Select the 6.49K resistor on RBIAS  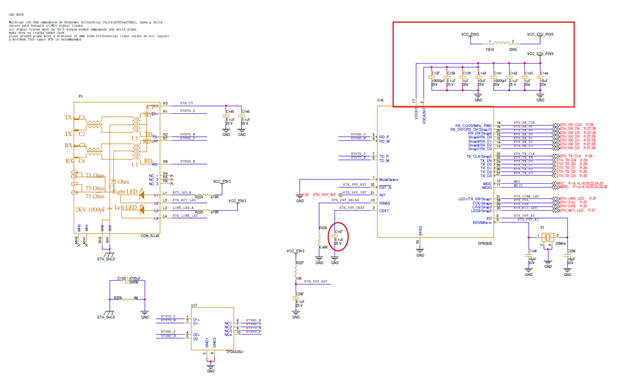(x=320, y=240)
